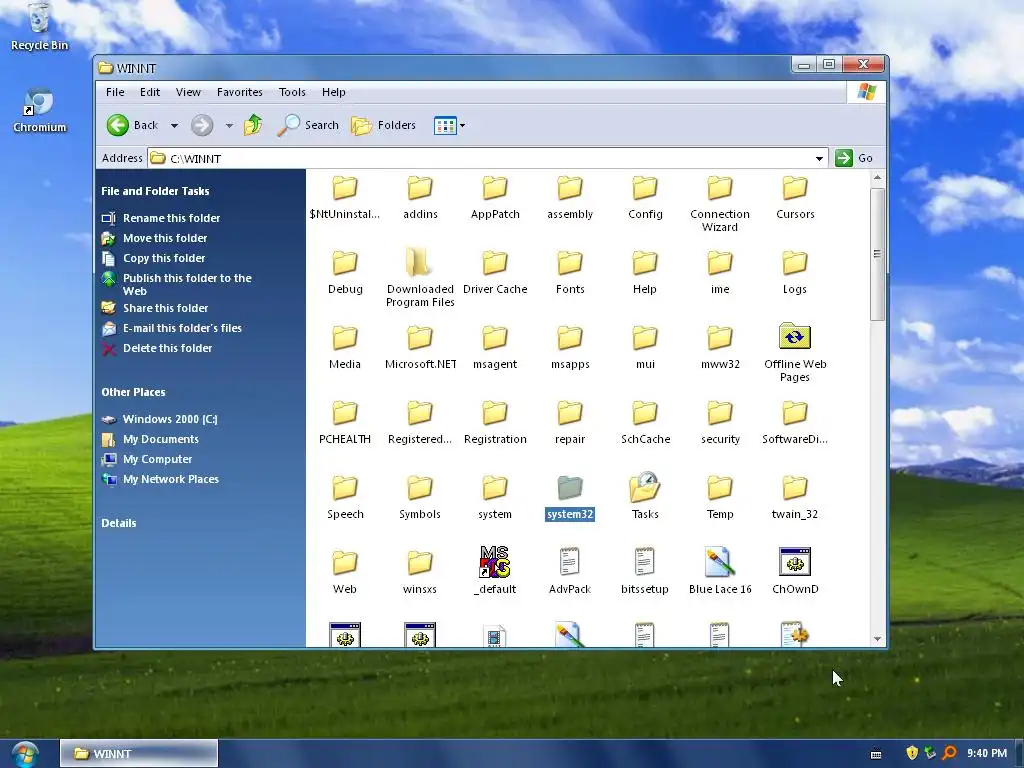
Task: Click the scrollbar down arrow
Action: [x=877, y=639]
